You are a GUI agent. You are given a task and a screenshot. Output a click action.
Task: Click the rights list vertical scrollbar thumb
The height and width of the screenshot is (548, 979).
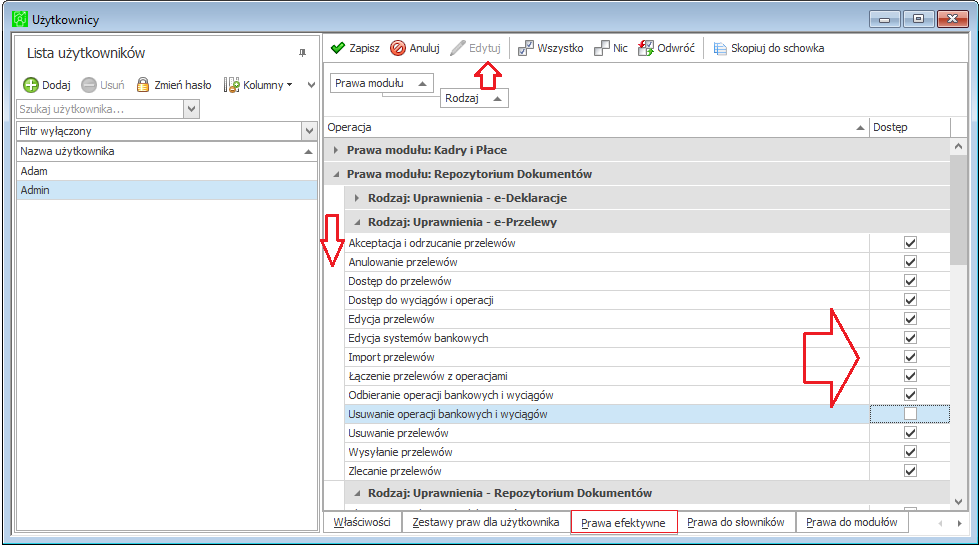[958, 210]
